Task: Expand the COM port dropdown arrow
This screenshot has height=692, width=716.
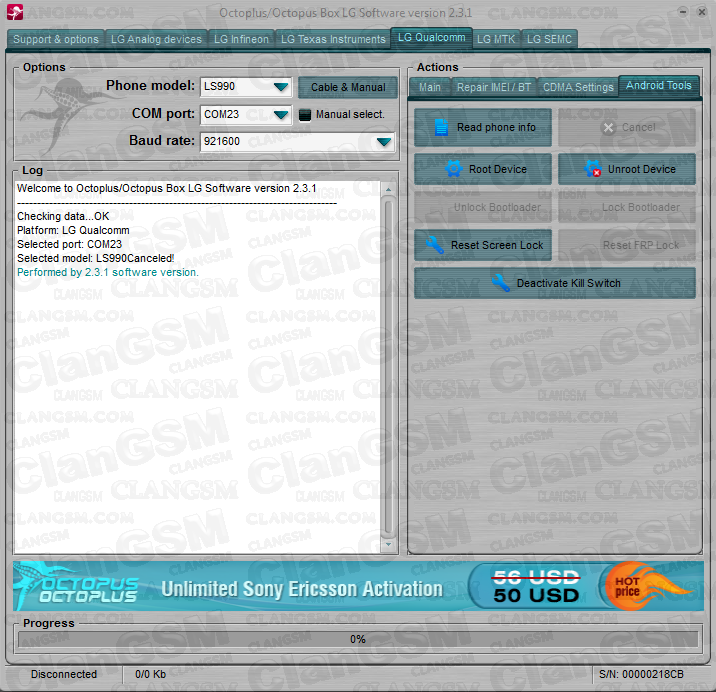Action: (280, 114)
